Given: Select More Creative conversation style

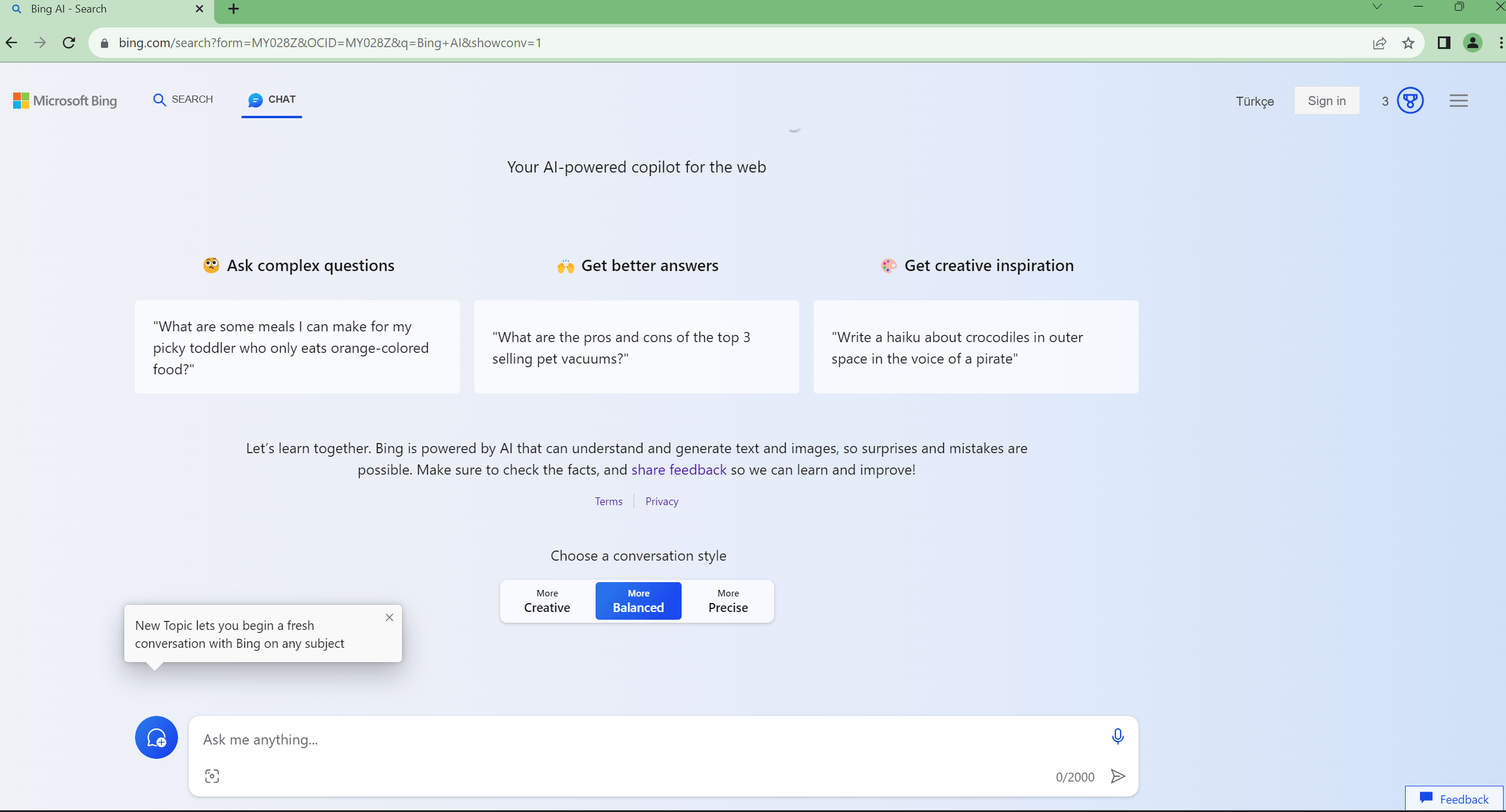Looking at the screenshot, I should [x=546, y=601].
